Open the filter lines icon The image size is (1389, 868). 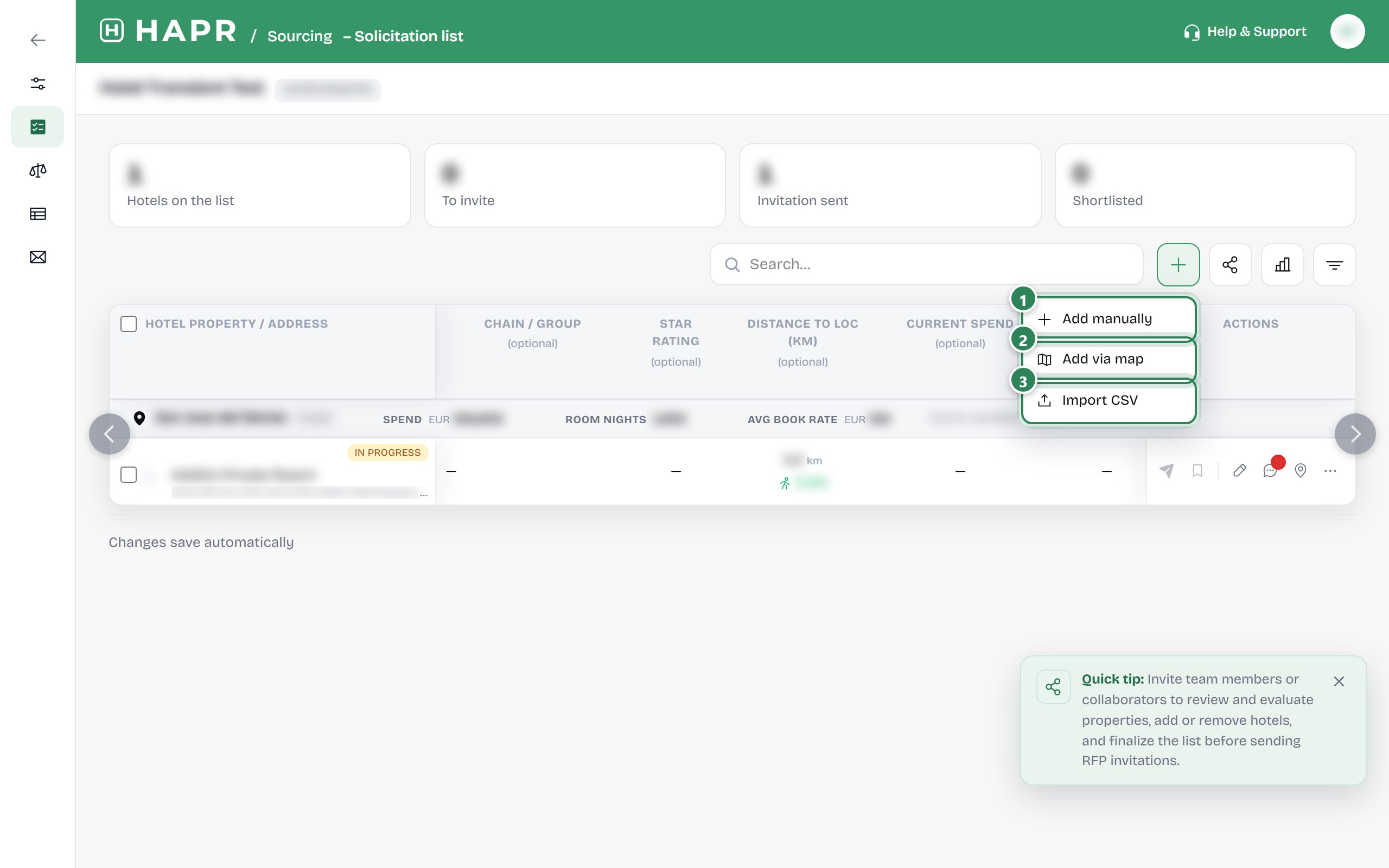(x=1335, y=265)
